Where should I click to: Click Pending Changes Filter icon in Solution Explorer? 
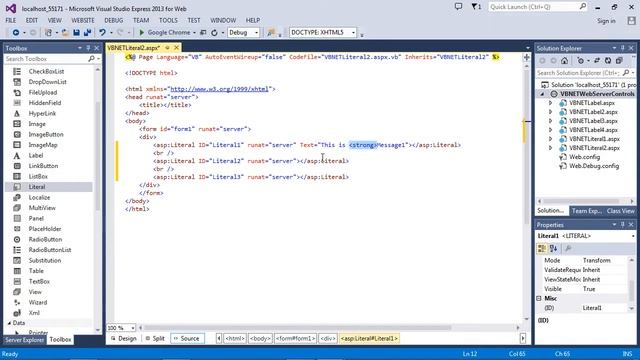coord(581,60)
